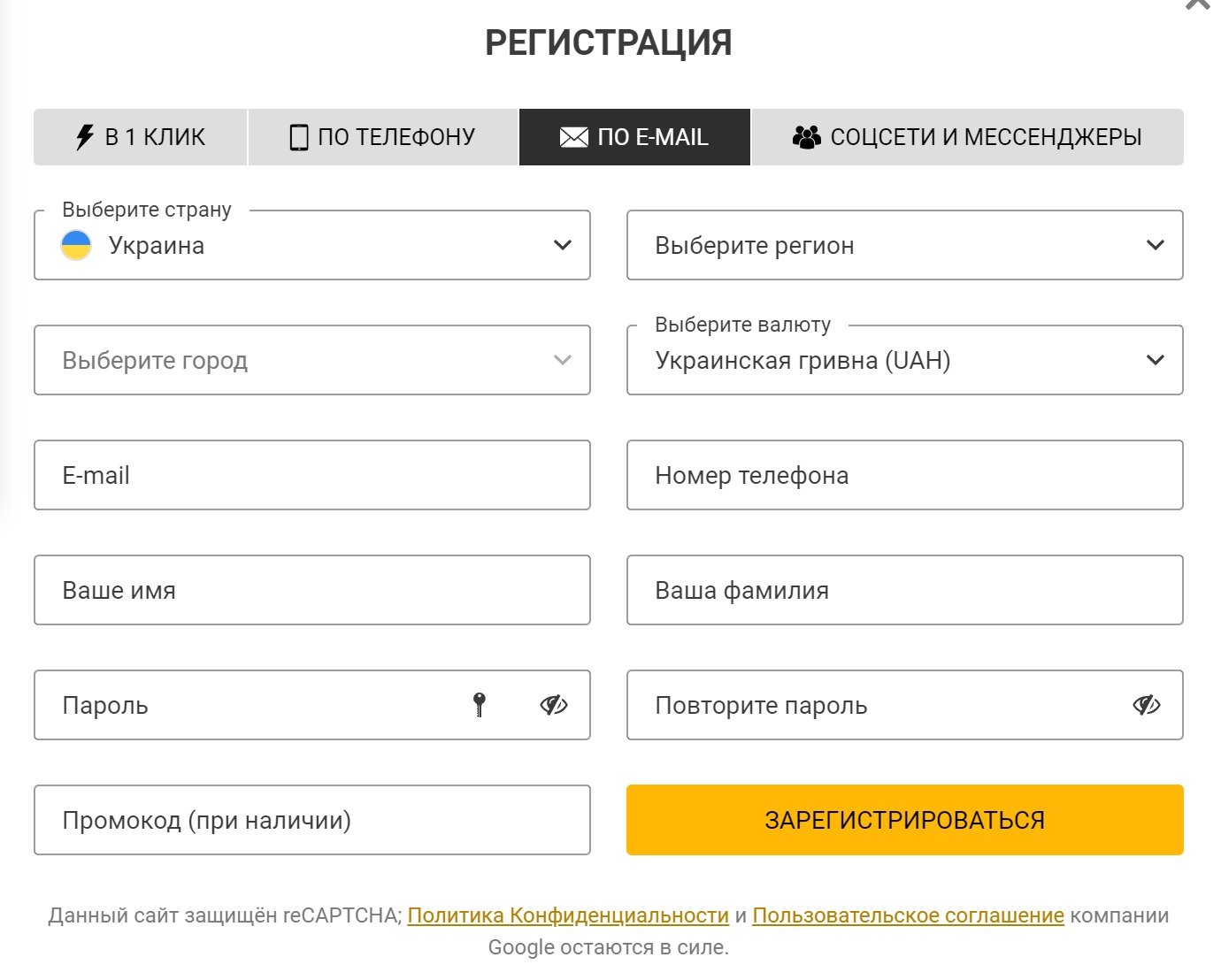Click the ЗАРЕГИСТРИРОВАТЬСЯ button
Viewport: 1221px width, 980px height.
point(905,820)
